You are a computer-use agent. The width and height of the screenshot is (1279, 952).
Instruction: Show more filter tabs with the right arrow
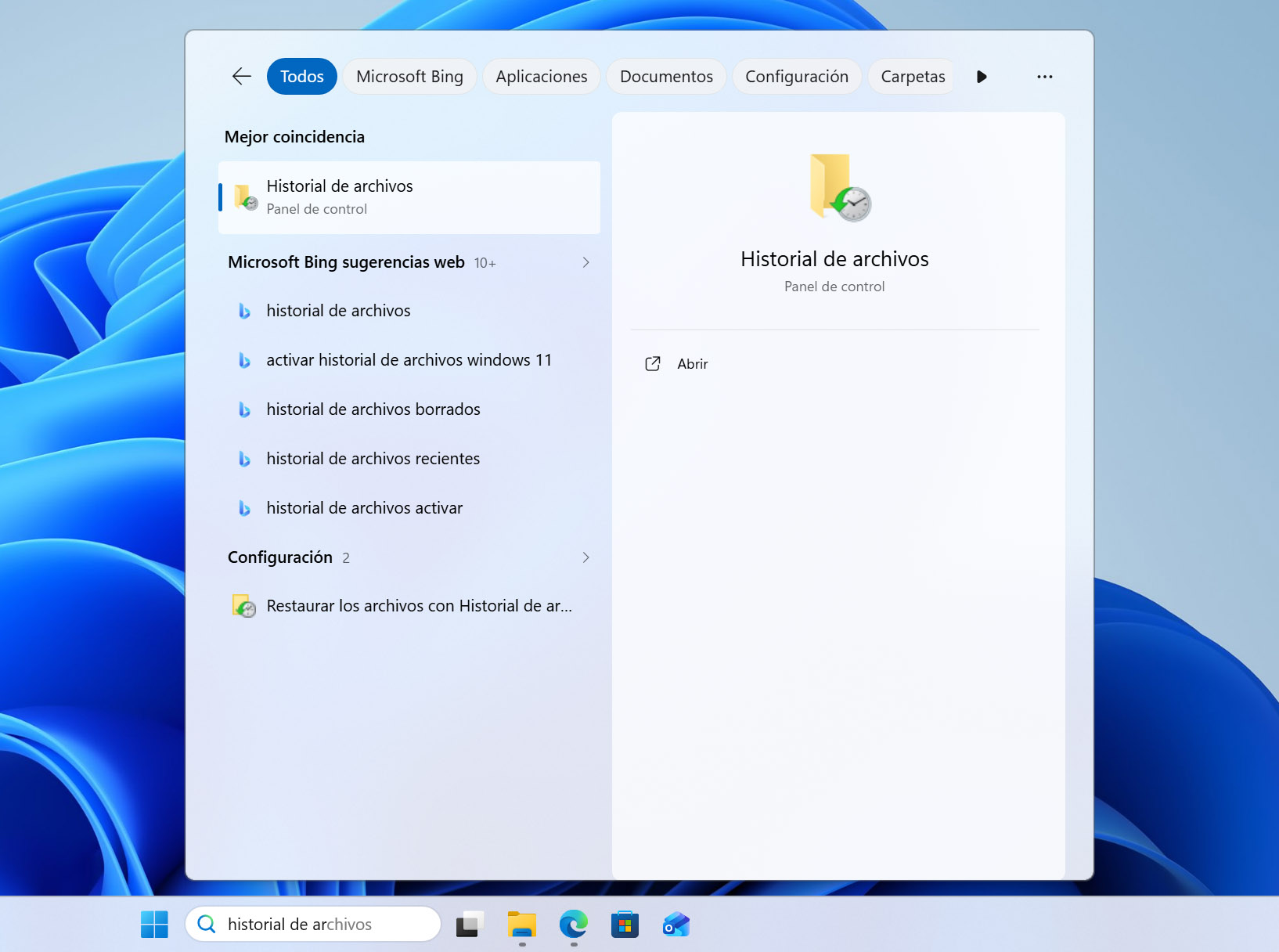(982, 77)
